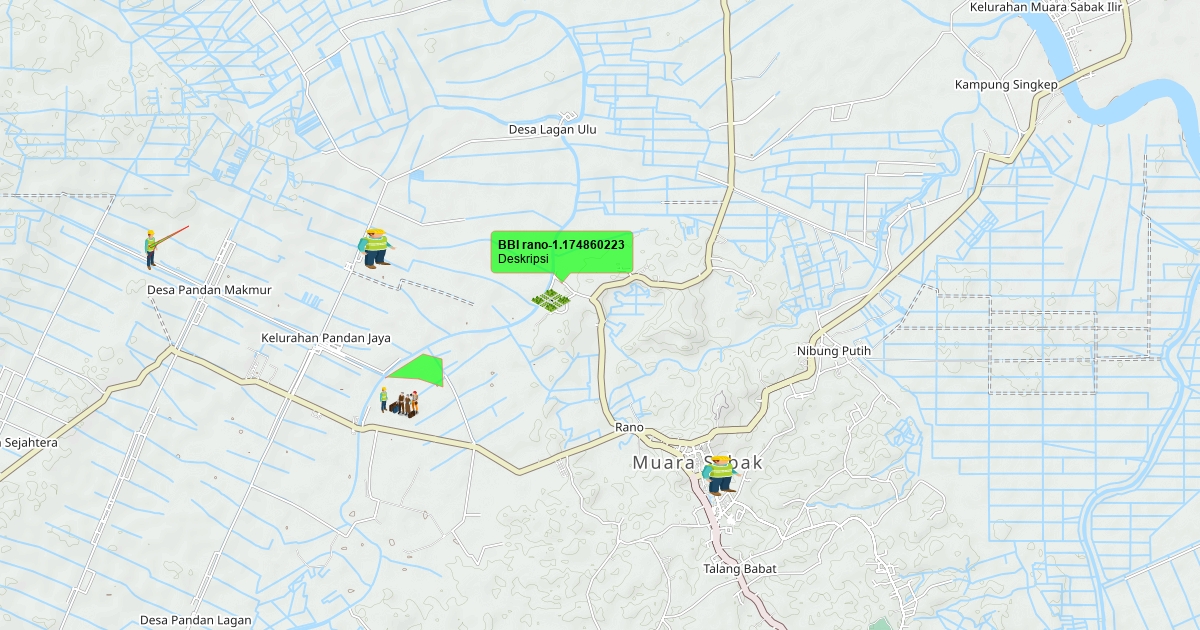This screenshot has width=1200, height=630.
Task: Click the Muara Sabak town label
Action: [696, 463]
